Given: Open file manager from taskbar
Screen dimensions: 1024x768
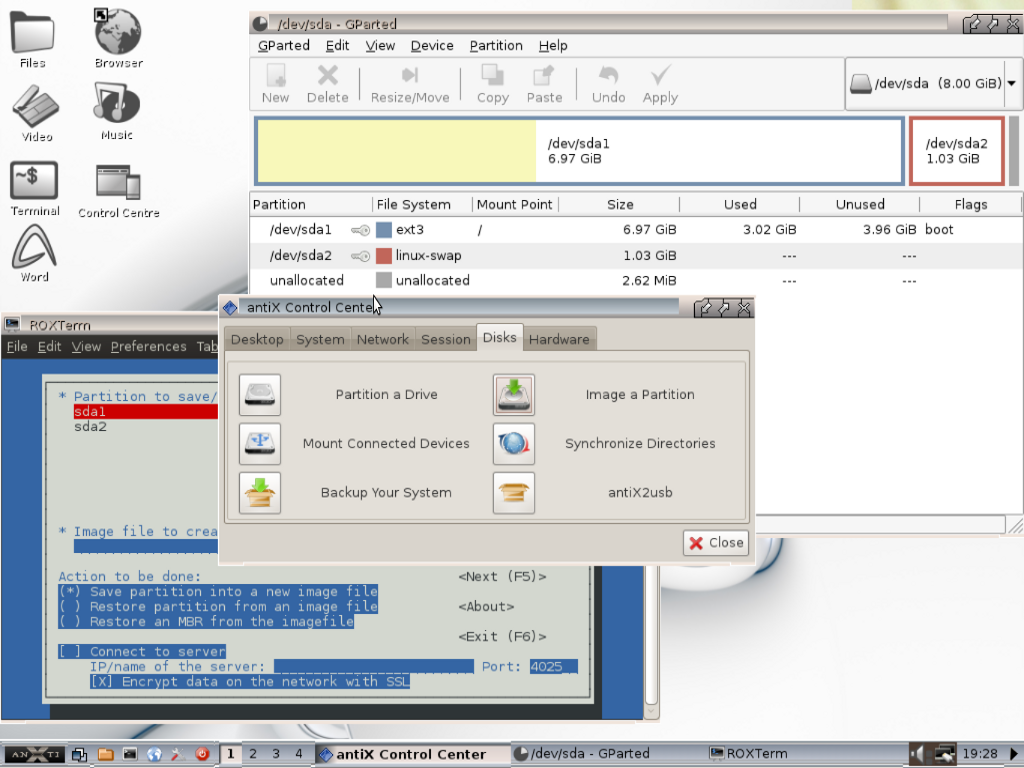Looking at the screenshot, I should point(105,754).
